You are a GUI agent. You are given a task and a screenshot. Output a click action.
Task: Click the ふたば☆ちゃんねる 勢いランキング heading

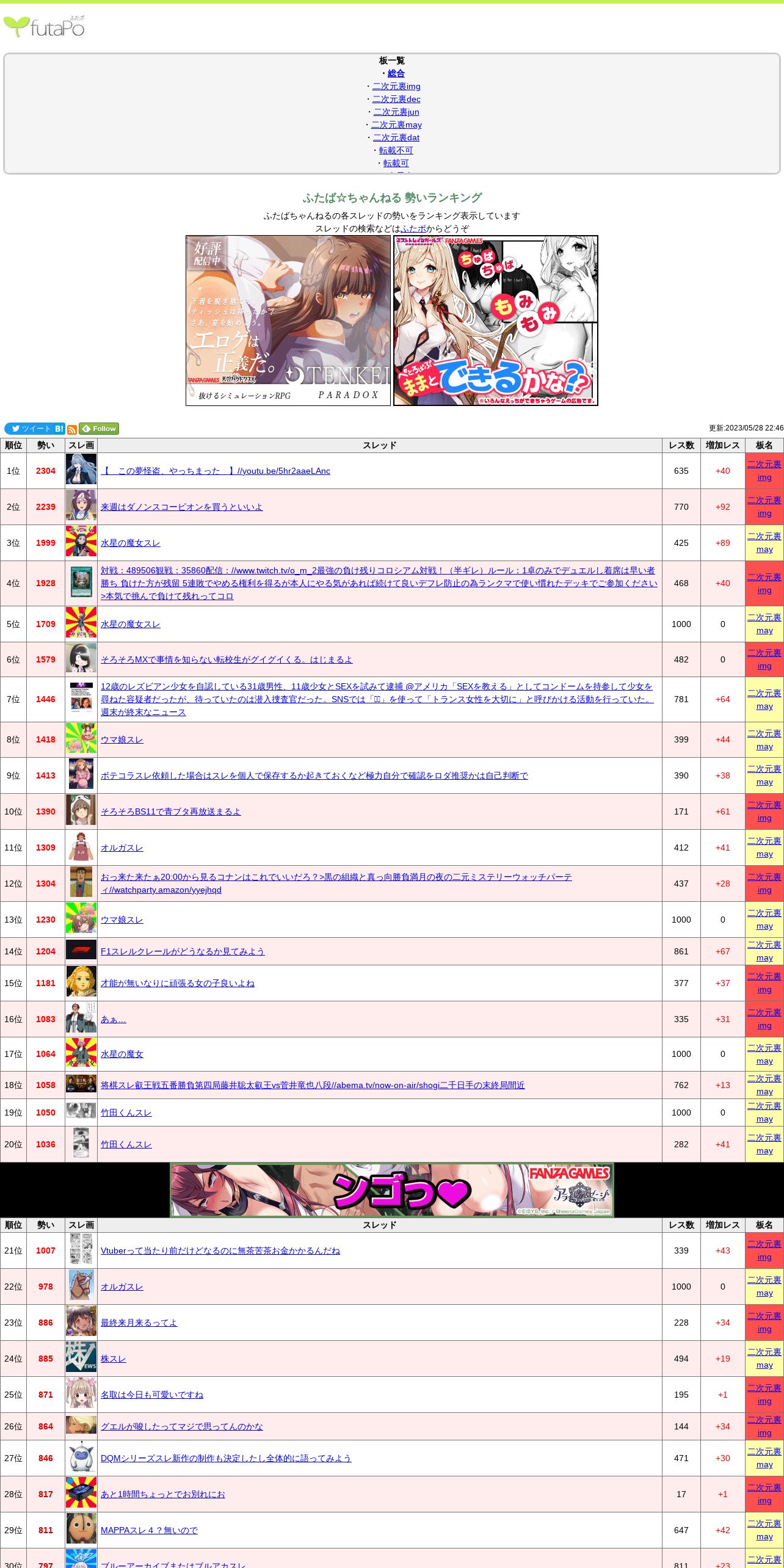coord(392,198)
